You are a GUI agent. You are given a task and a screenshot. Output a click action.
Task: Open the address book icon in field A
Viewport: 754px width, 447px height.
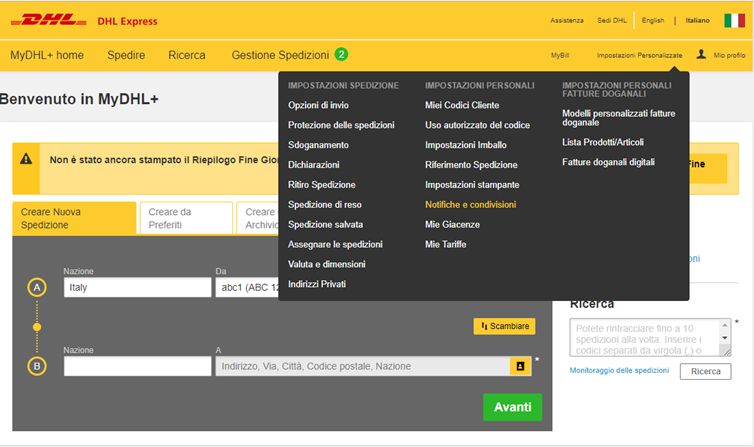point(520,366)
